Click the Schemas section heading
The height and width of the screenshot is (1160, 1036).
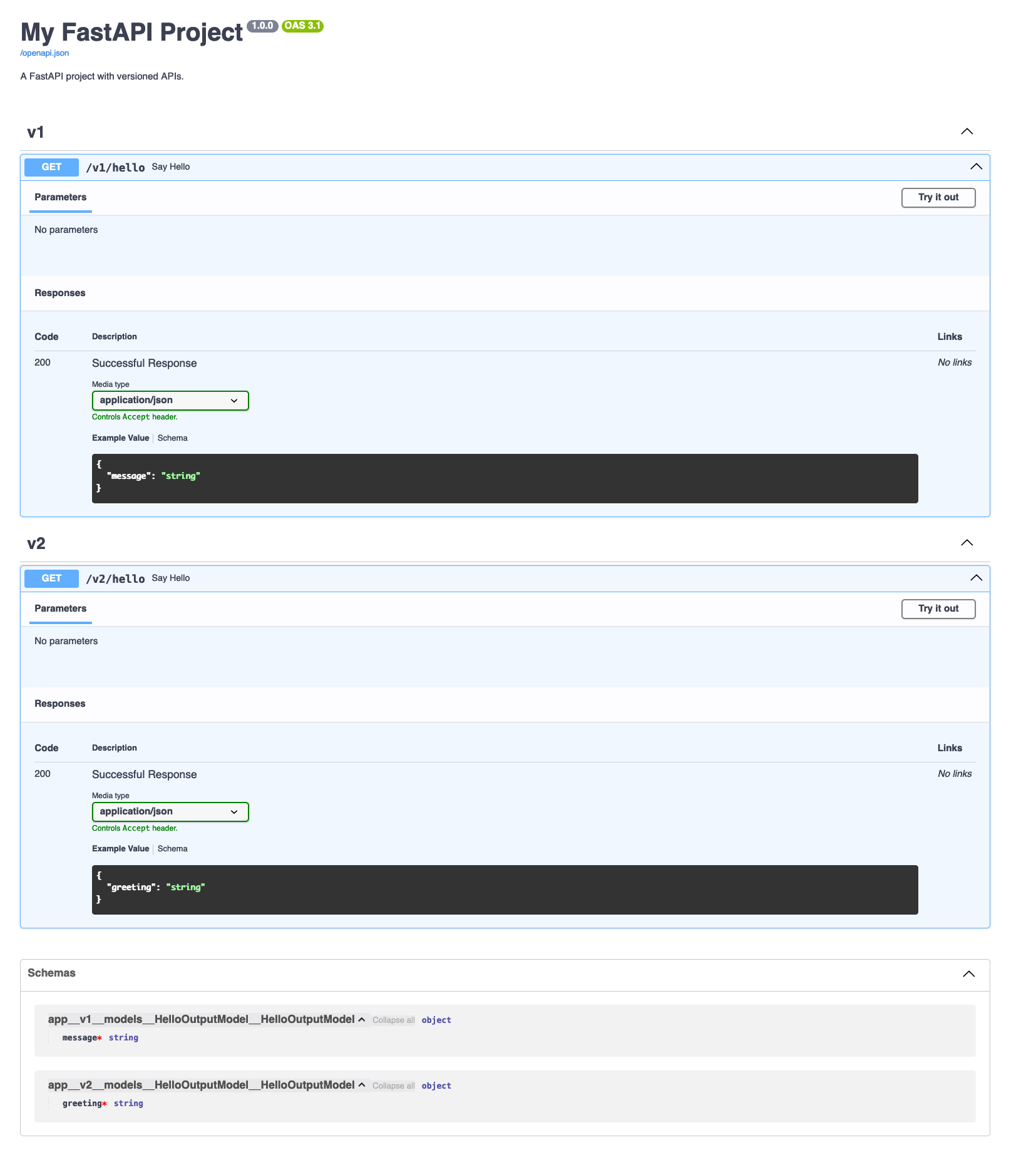click(51, 973)
